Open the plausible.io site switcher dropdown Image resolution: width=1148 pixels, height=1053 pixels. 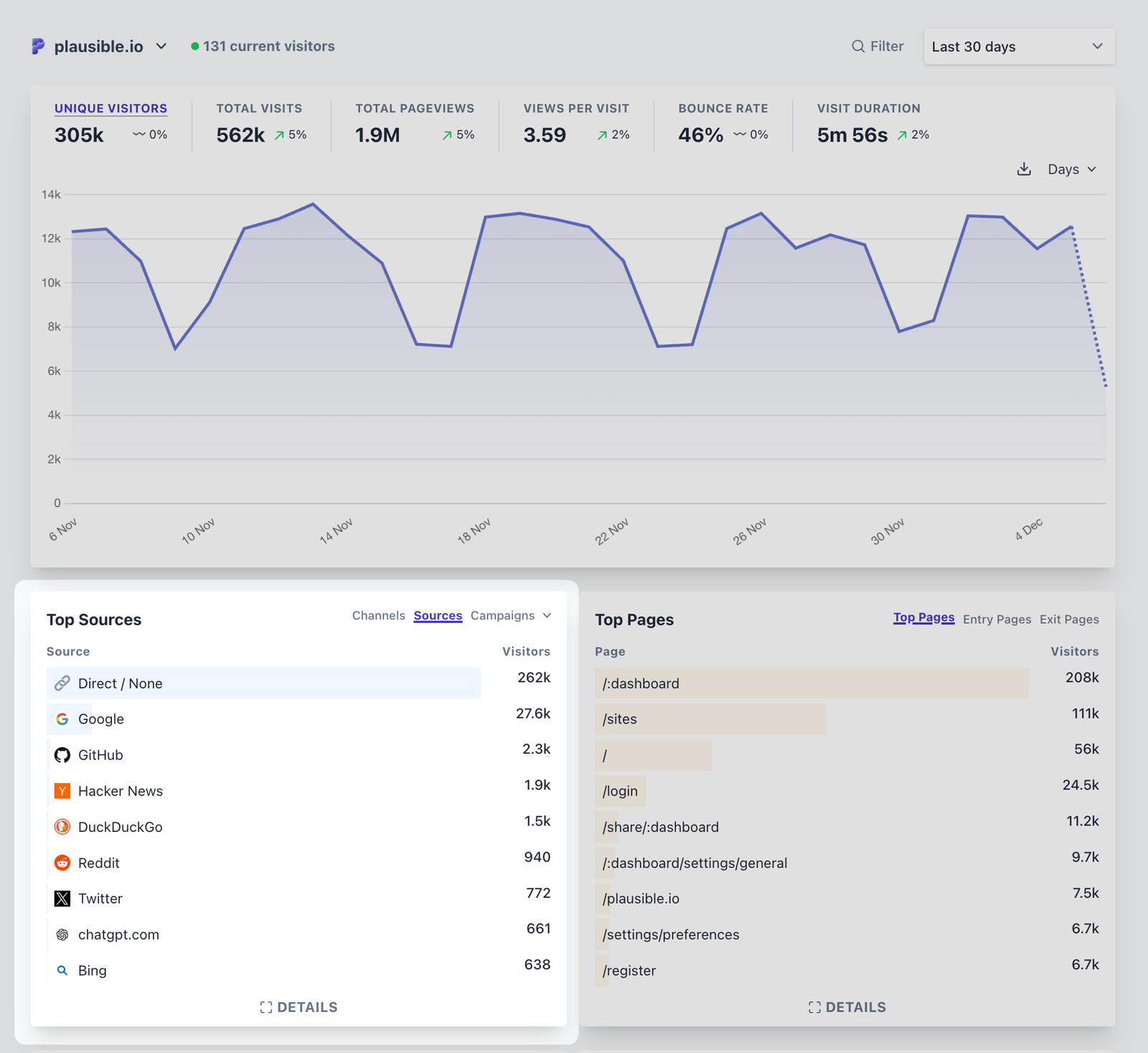(100, 47)
